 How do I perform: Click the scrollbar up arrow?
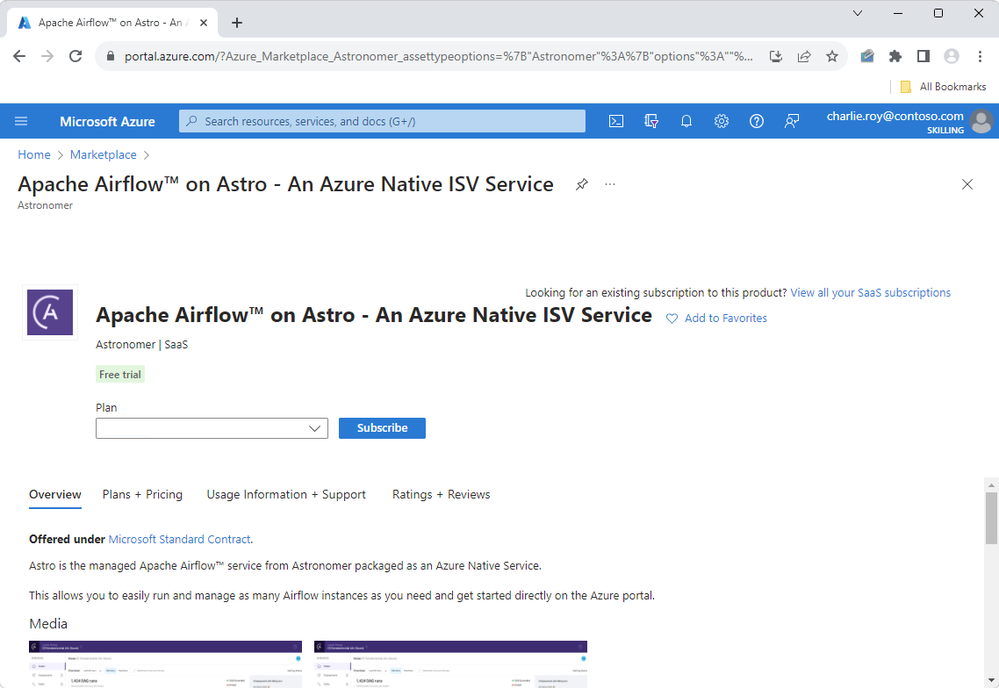(991, 485)
